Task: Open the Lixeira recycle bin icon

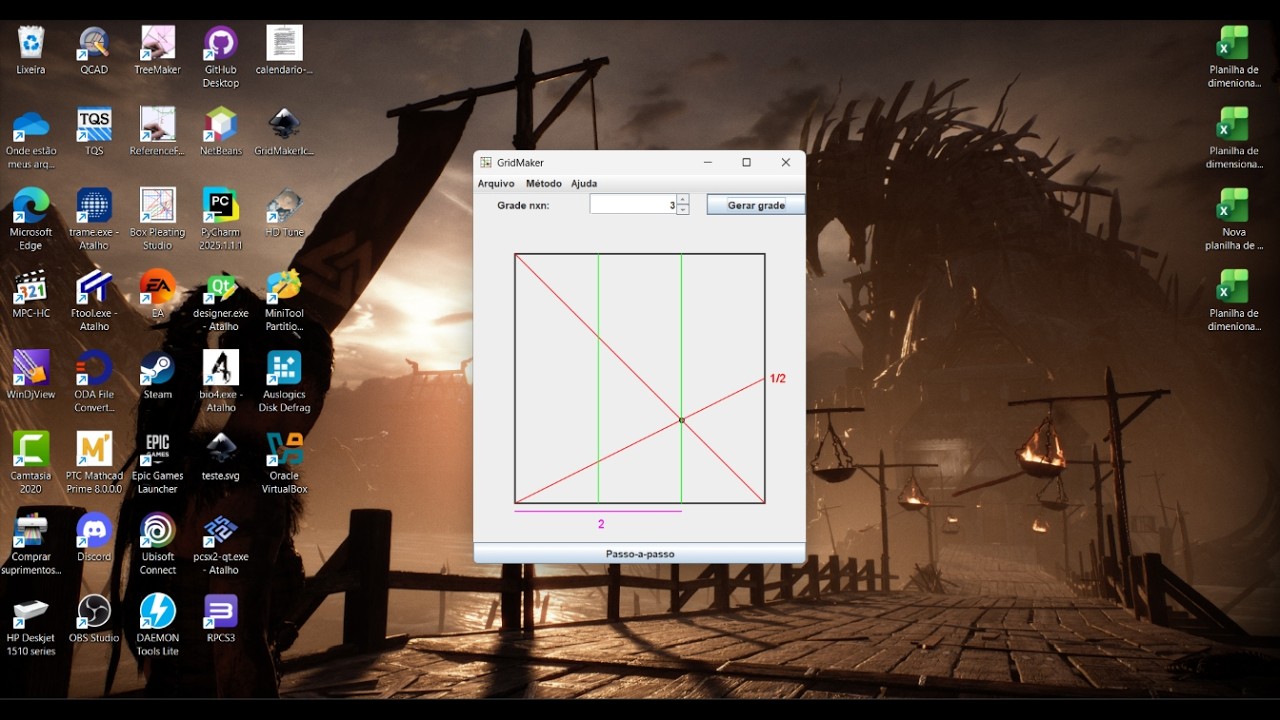Action: [31, 50]
